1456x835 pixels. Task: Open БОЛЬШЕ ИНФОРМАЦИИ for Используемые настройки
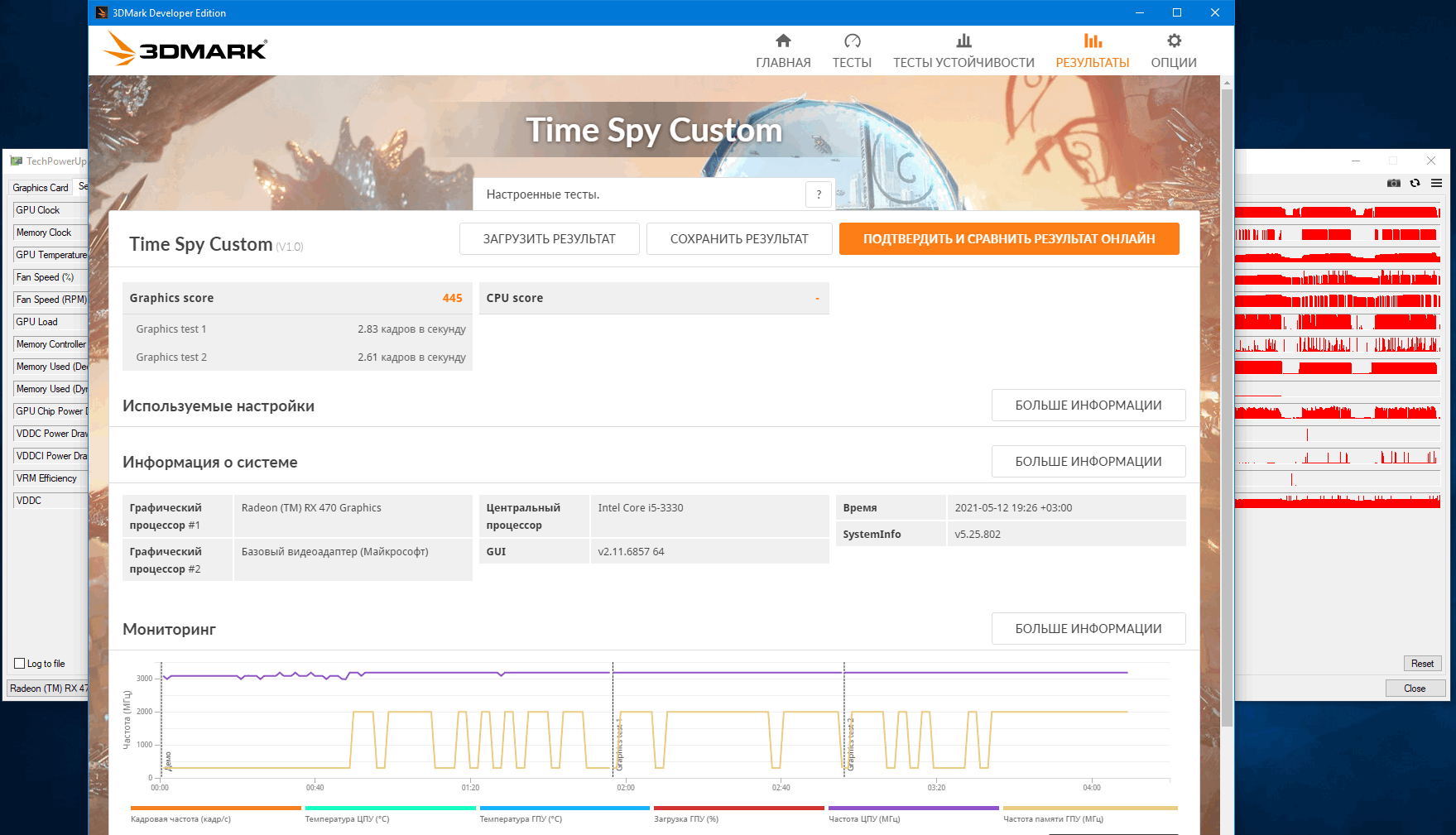[1088, 406]
